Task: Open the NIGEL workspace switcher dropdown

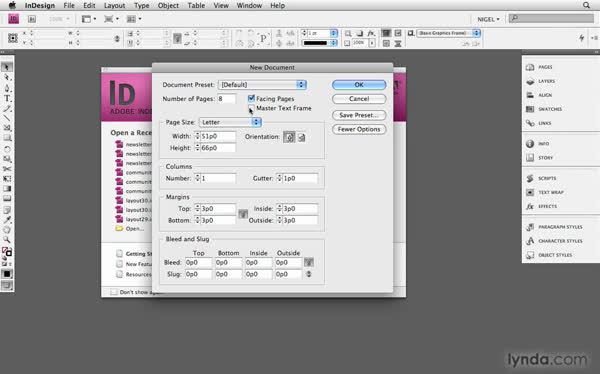Action: (x=488, y=19)
